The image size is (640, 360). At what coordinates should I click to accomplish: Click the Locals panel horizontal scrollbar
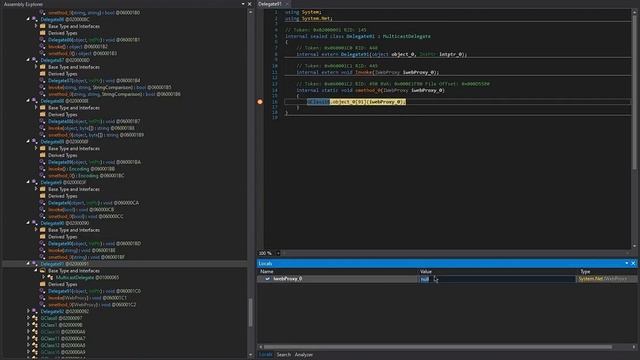pos(438,347)
